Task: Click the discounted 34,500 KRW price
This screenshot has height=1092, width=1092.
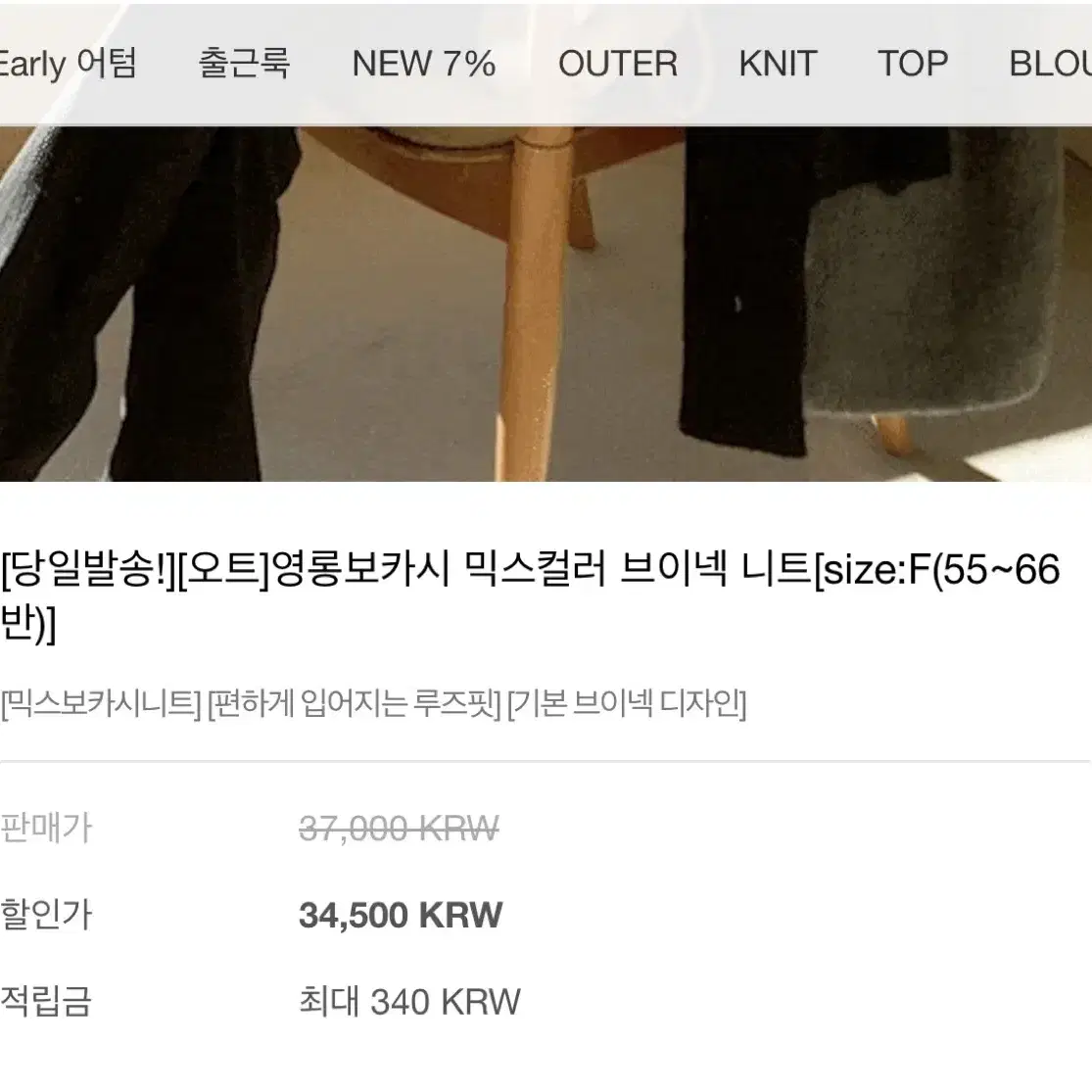Action: [401, 915]
